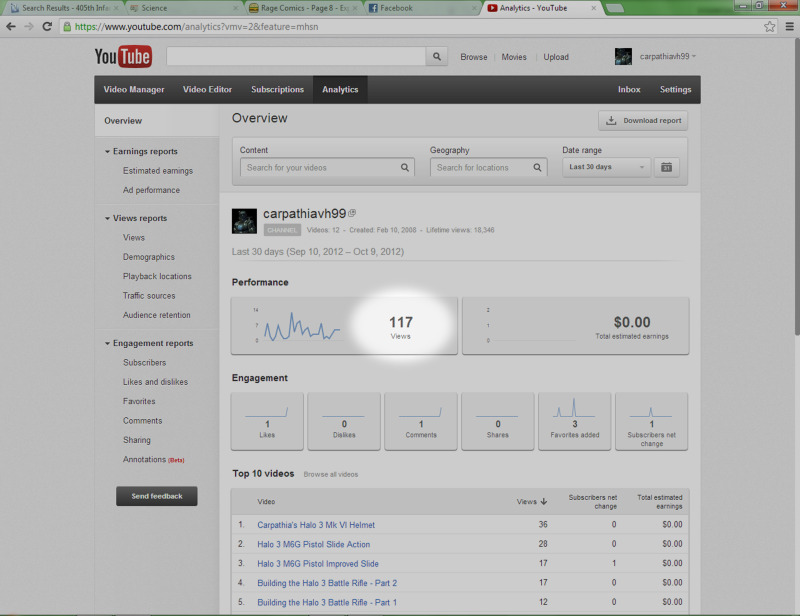Switch to Facebook browser tab
Image resolution: width=800 pixels, height=616 pixels.
point(421,8)
